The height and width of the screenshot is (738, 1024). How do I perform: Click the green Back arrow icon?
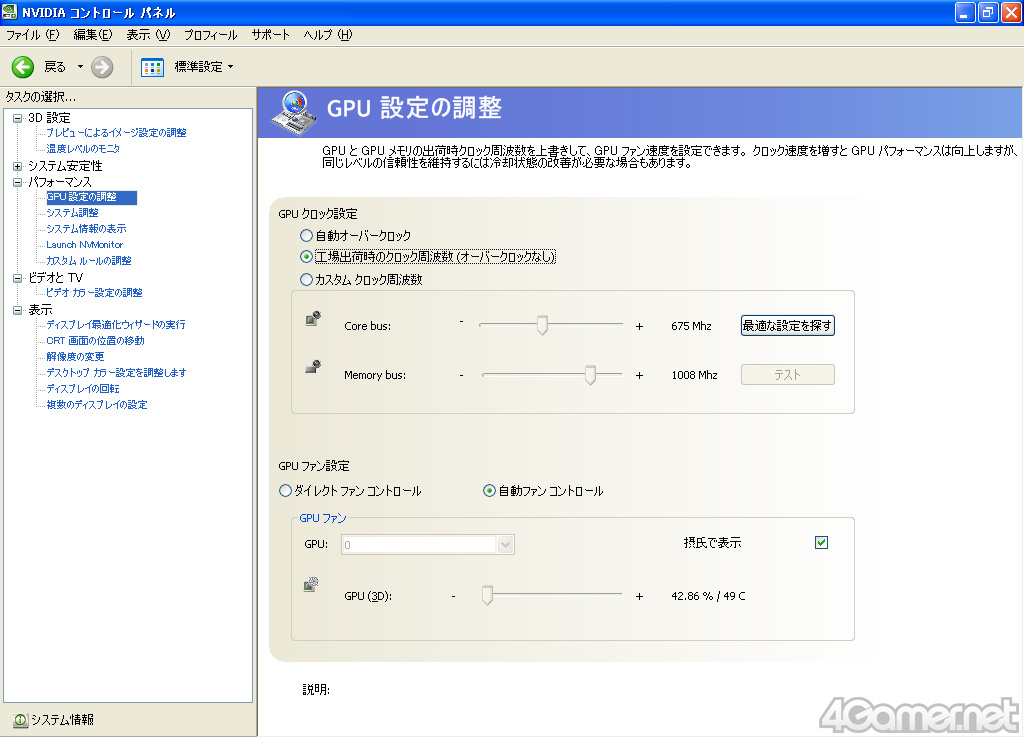[23, 67]
